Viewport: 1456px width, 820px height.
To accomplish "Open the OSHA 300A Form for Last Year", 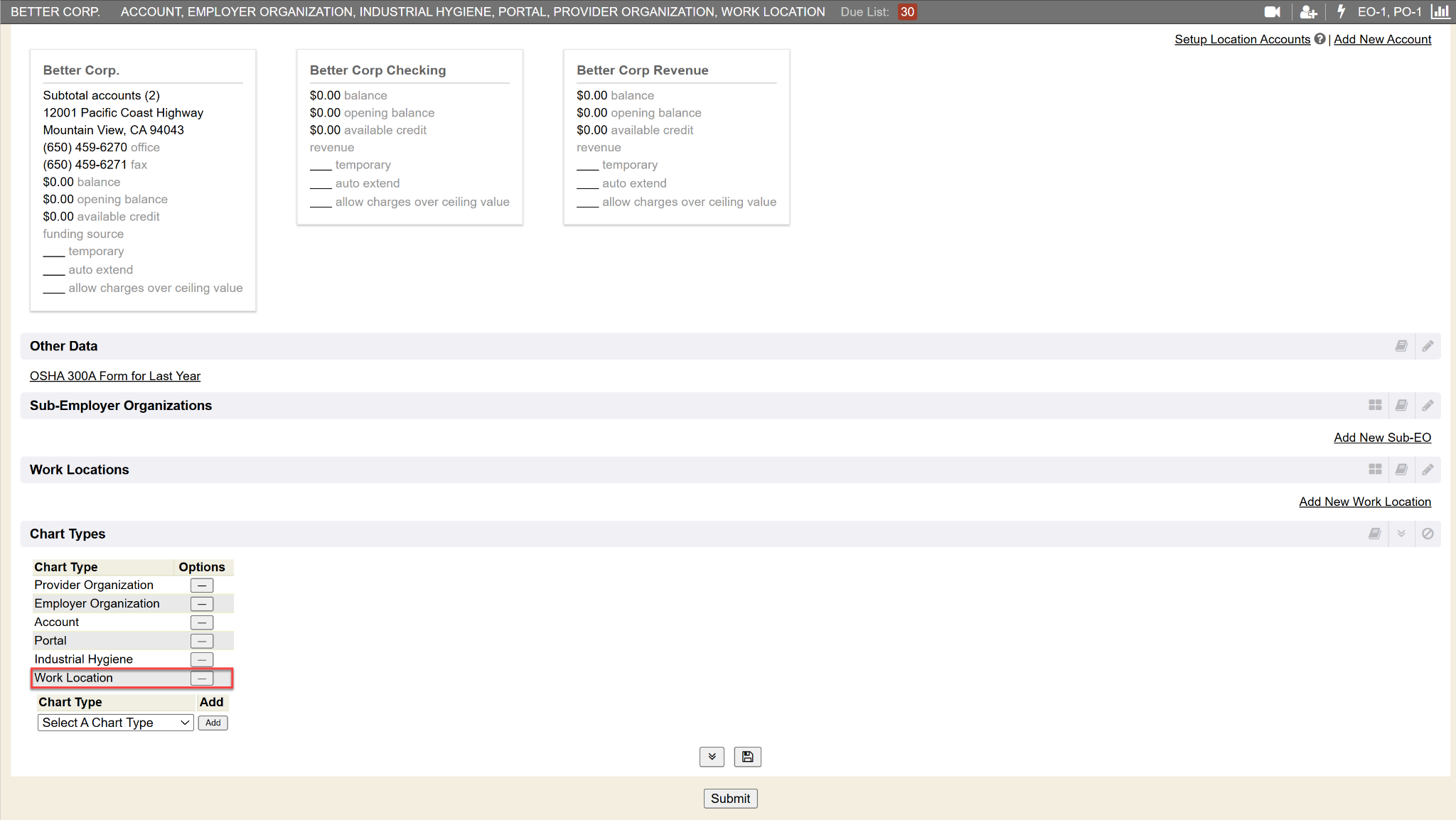I will [x=115, y=376].
